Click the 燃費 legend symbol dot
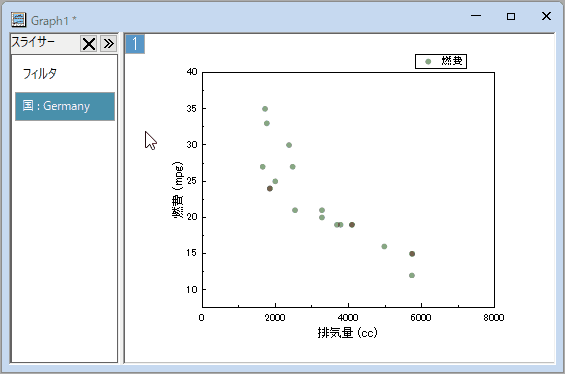The height and width of the screenshot is (374, 565). click(x=428, y=62)
